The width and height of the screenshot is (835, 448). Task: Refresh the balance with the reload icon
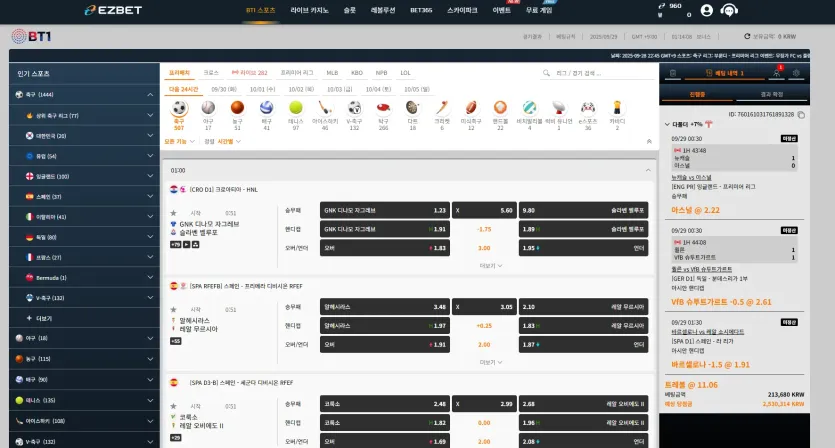(747, 36)
